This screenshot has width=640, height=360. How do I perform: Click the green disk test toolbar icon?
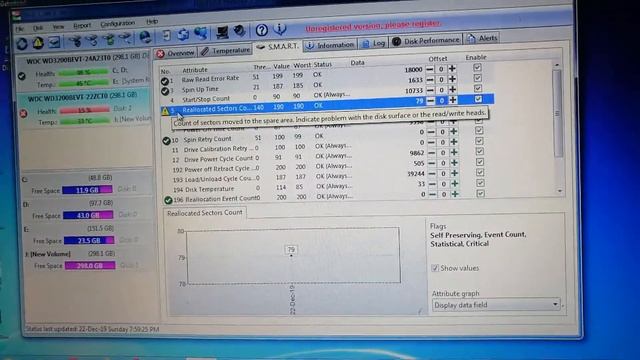pos(109,40)
